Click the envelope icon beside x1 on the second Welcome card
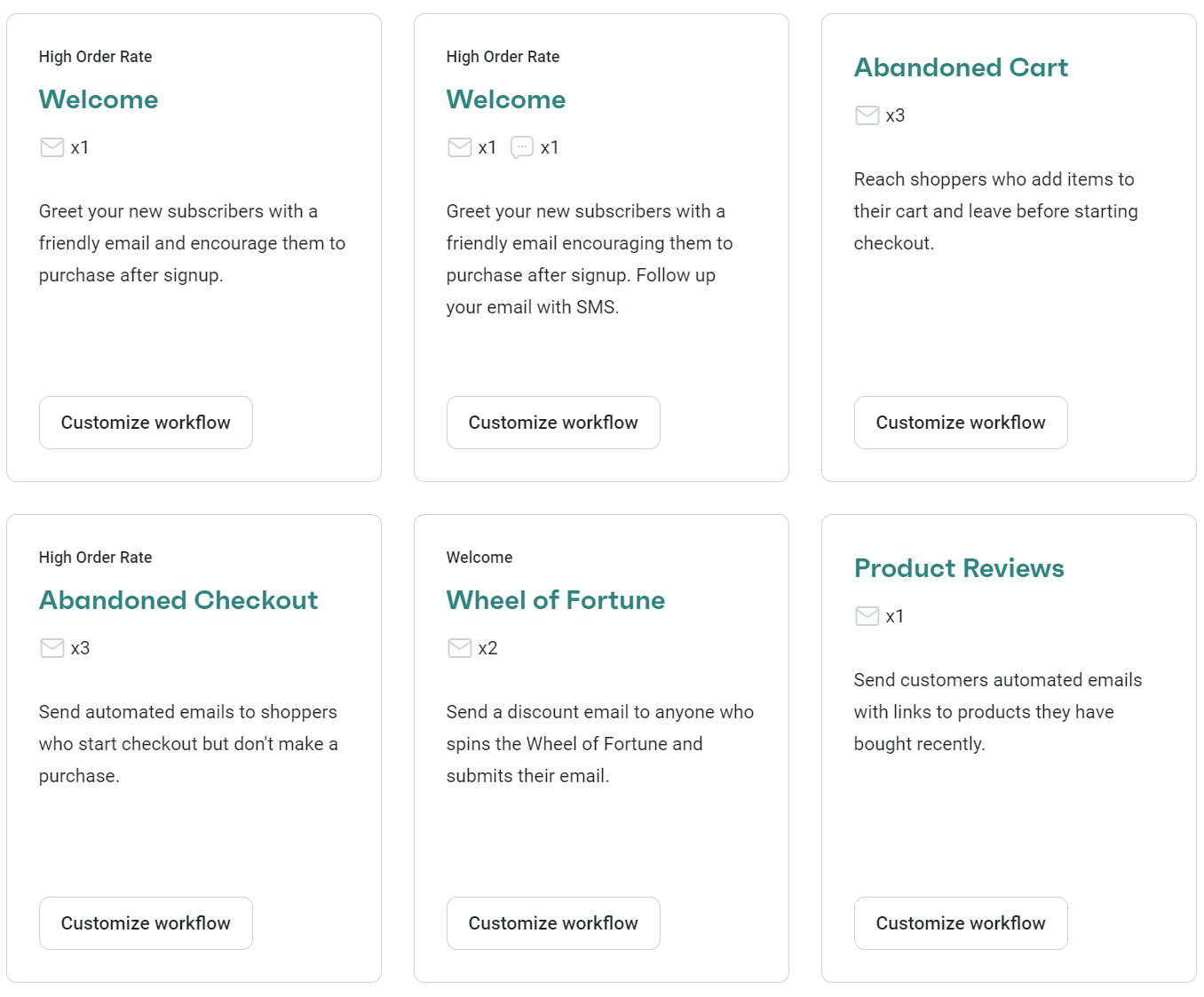This screenshot has width=1204, height=997. [459, 147]
